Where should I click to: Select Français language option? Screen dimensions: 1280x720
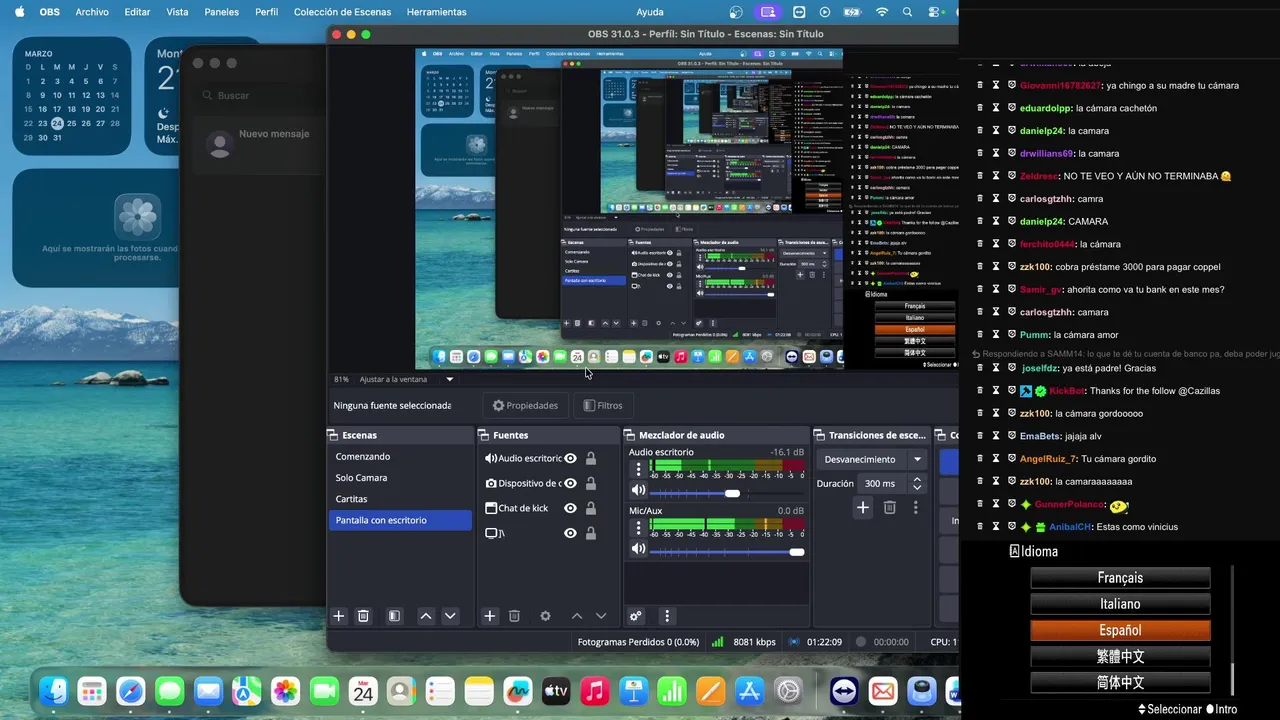point(1120,578)
